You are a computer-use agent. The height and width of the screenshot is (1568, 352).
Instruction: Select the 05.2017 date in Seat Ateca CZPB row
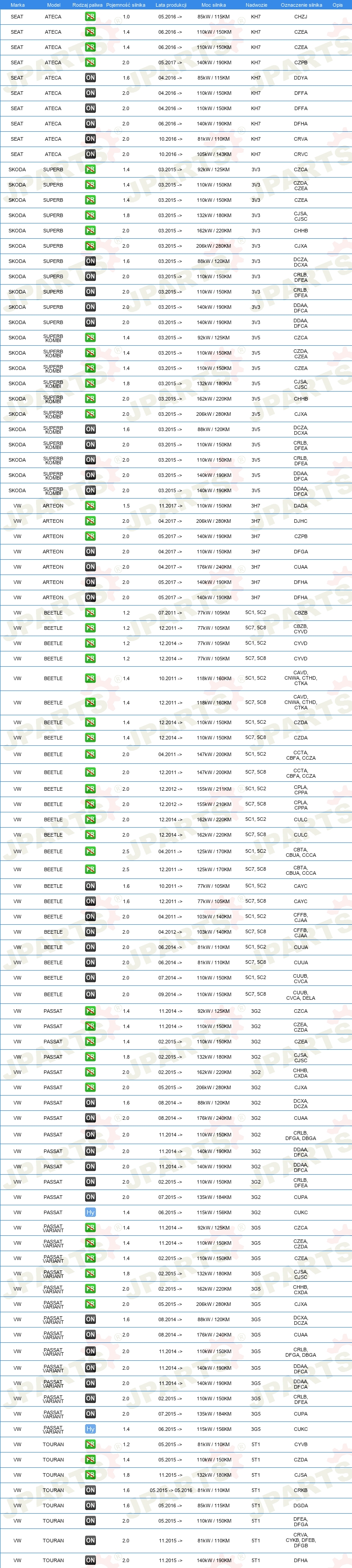pyautogui.click(x=171, y=62)
